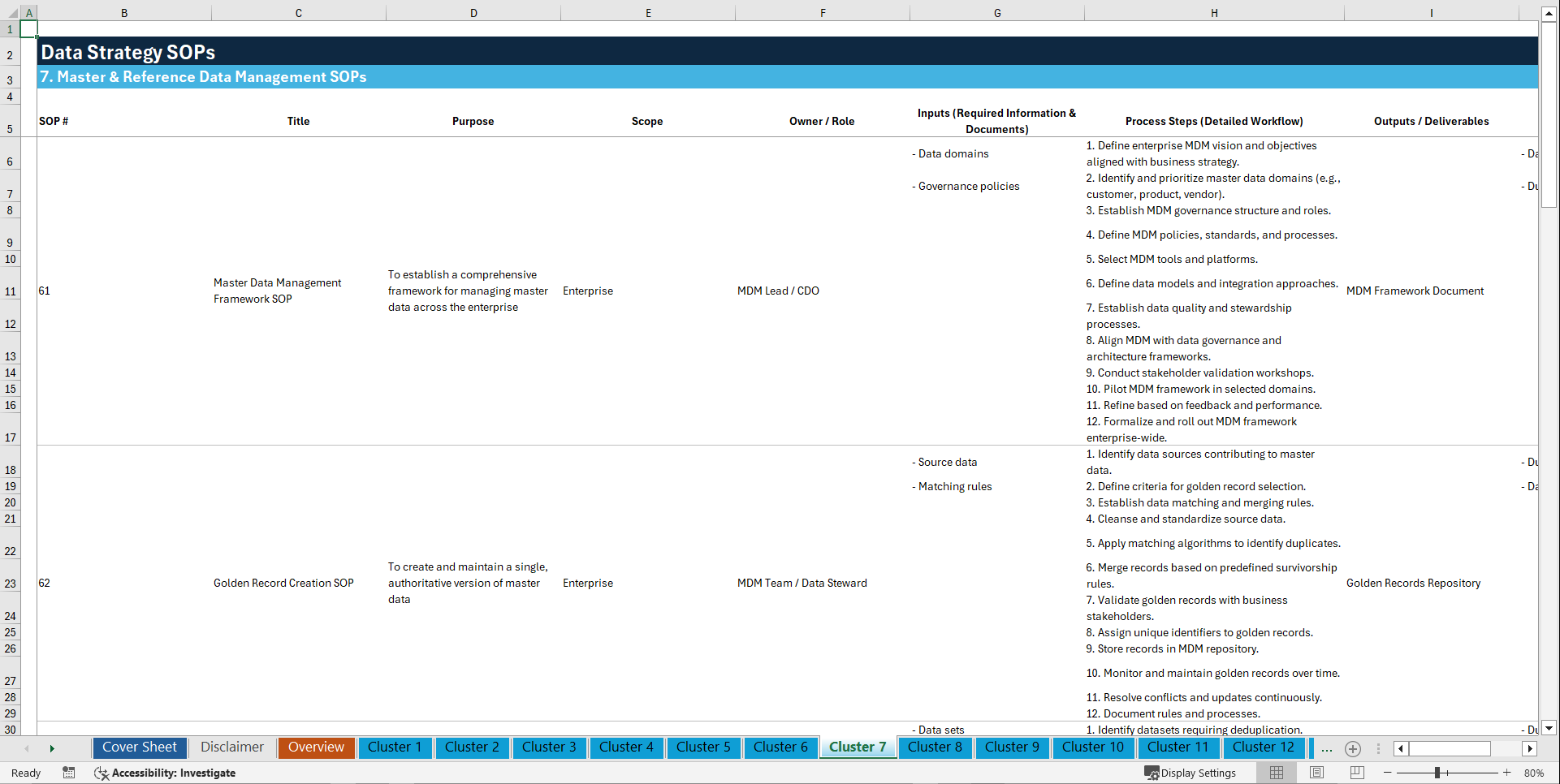Open the all-sheets list via the ellipsis
This screenshot has width=1560, height=784.
point(1327,748)
